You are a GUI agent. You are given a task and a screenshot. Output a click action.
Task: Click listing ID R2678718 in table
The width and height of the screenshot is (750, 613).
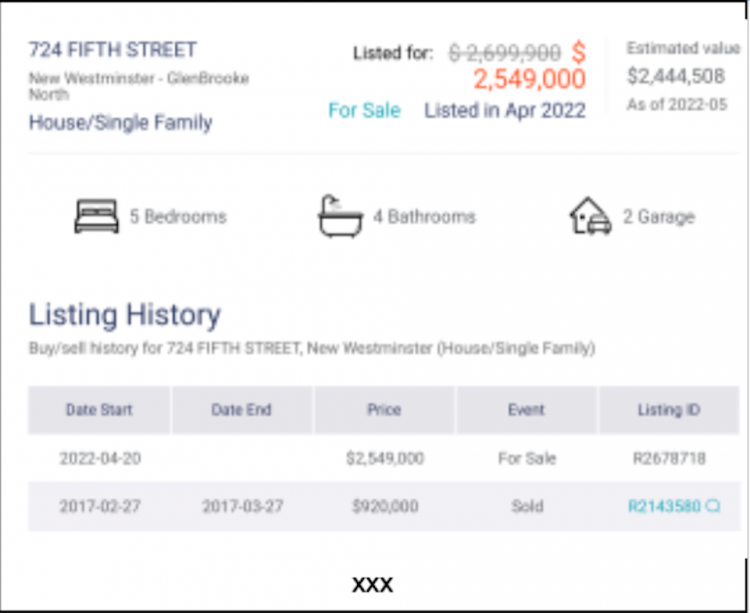[x=669, y=459]
